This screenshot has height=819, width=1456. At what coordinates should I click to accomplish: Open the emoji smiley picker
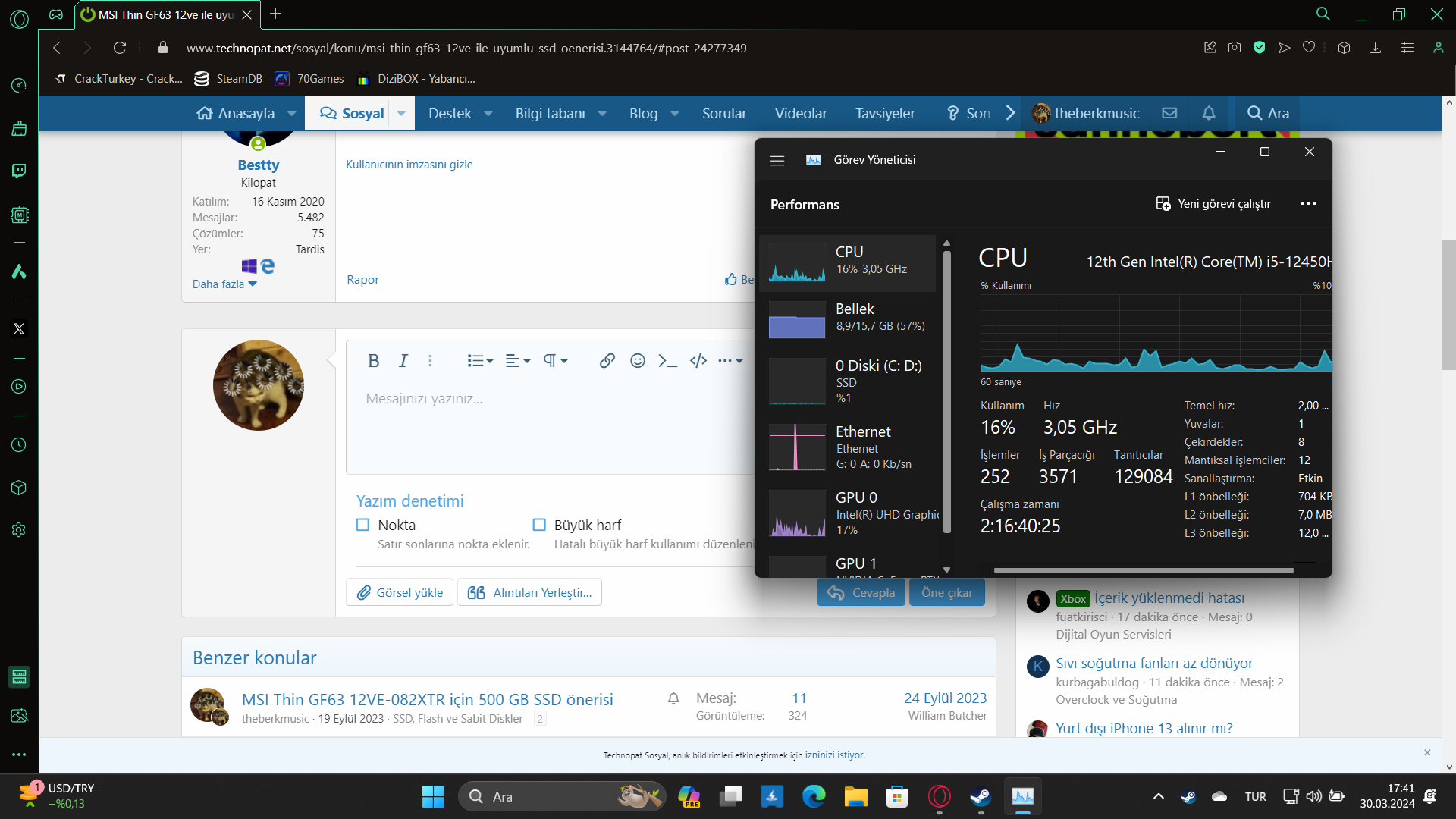638,361
